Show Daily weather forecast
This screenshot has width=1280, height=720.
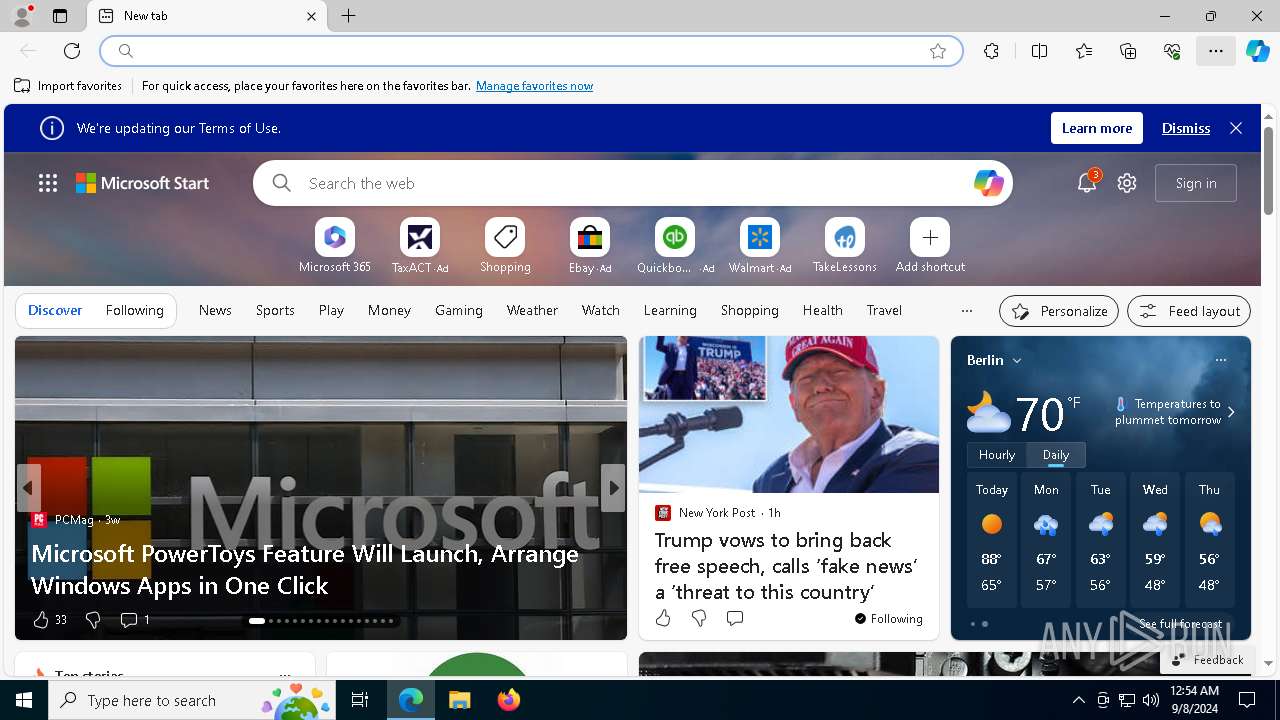pos(1056,454)
